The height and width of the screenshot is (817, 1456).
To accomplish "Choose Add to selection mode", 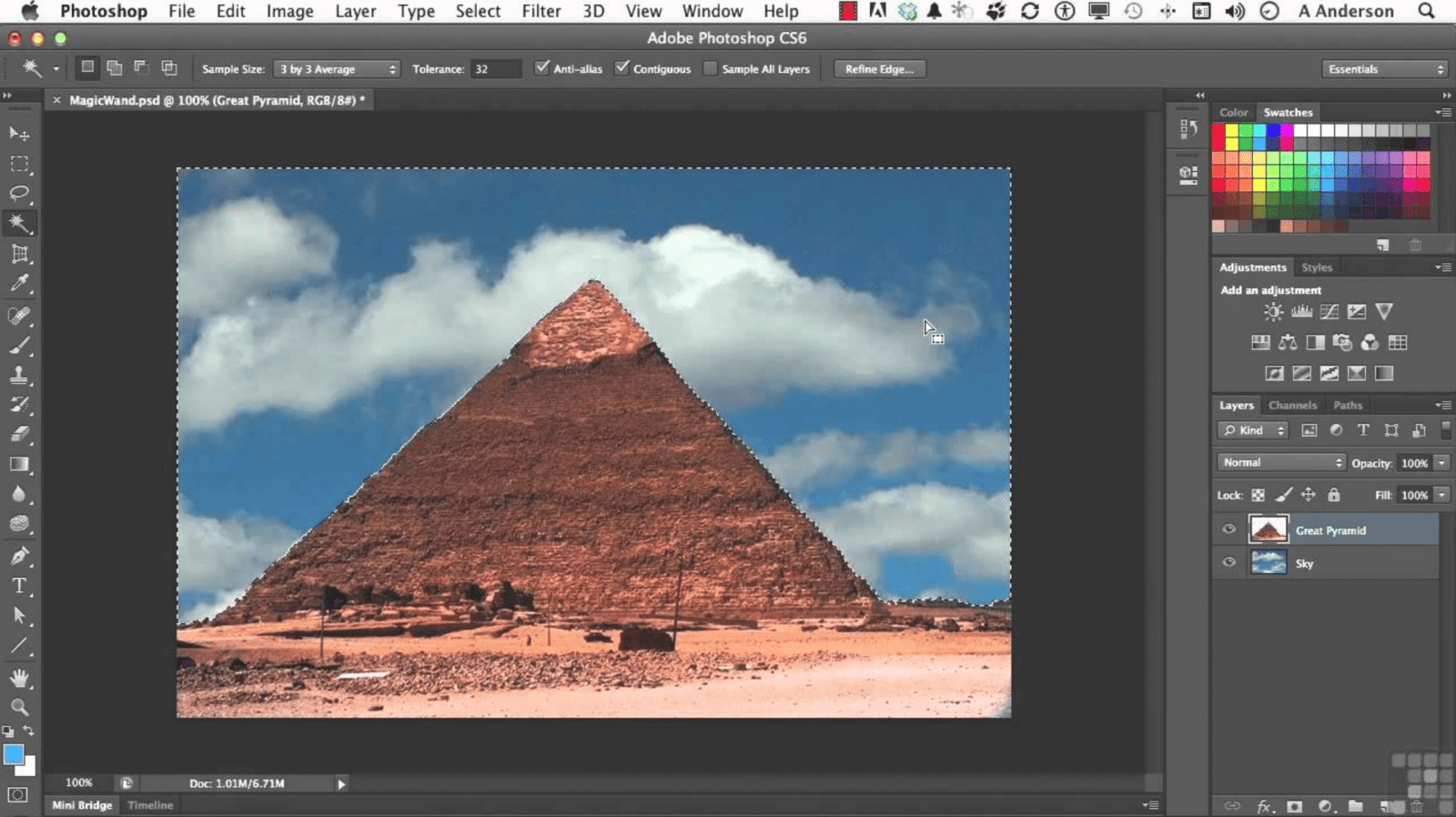I will point(115,67).
